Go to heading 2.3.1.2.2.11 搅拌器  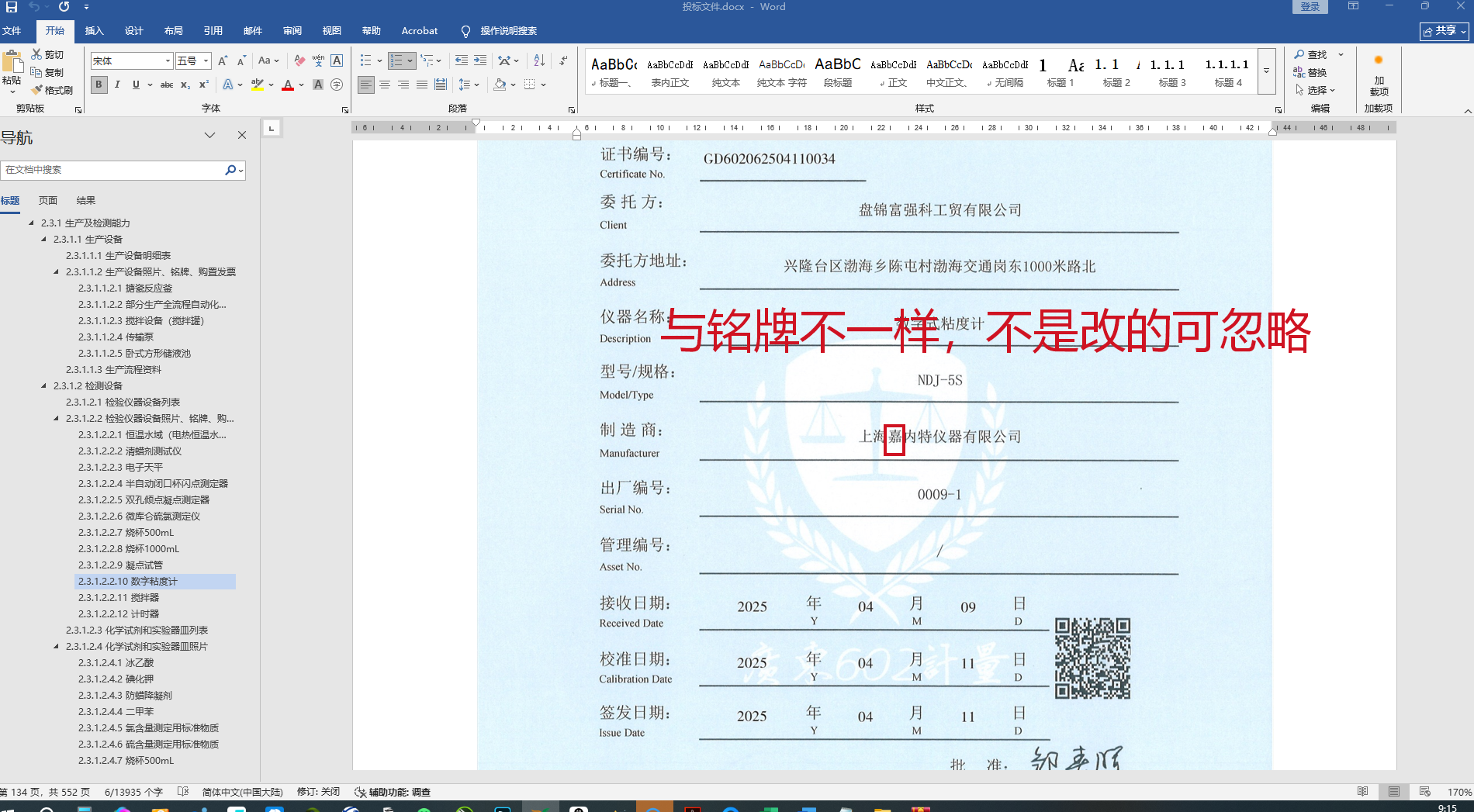119,597
